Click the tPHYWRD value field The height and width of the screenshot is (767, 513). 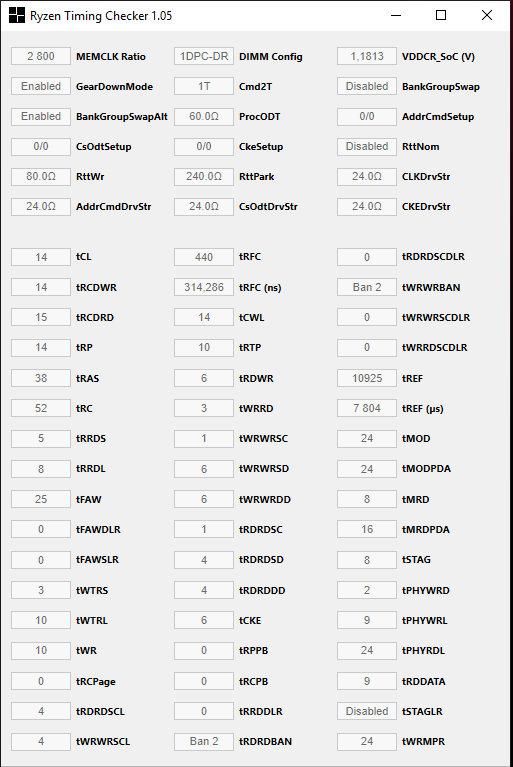[x=367, y=590]
